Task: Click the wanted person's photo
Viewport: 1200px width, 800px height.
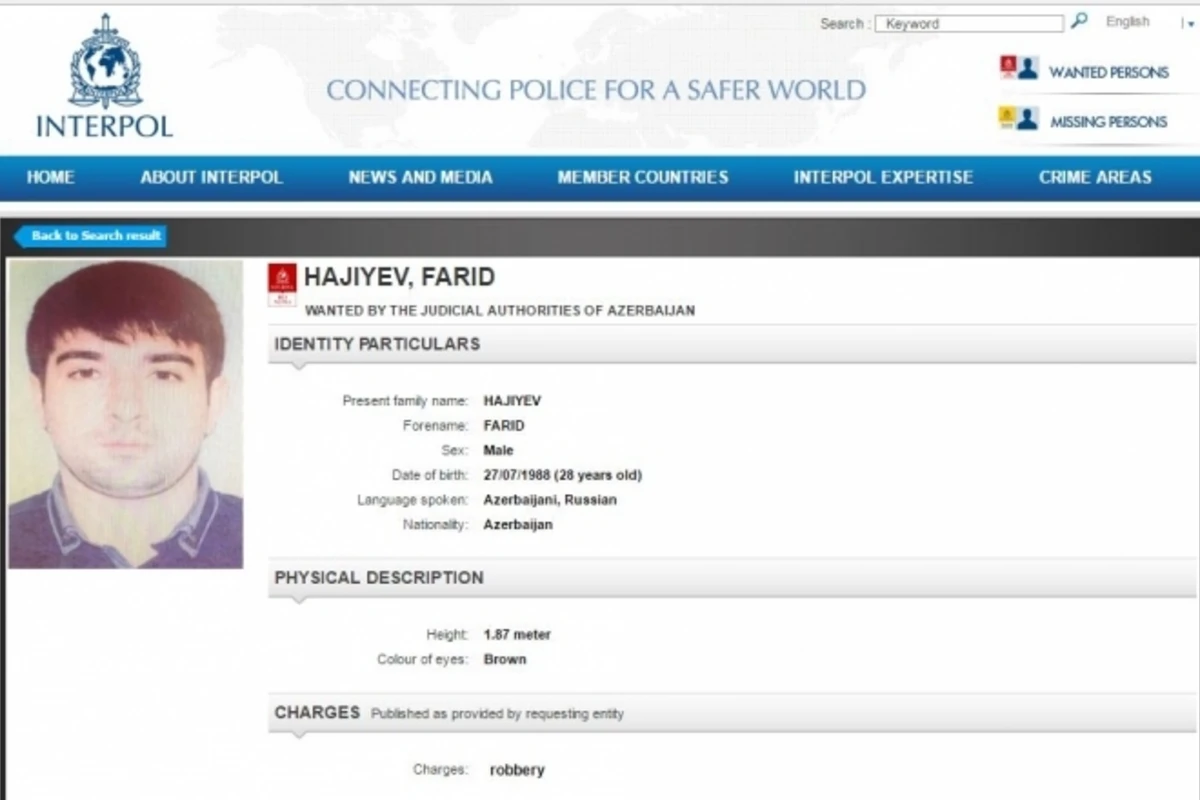Action: pyautogui.click(x=126, y=414)
